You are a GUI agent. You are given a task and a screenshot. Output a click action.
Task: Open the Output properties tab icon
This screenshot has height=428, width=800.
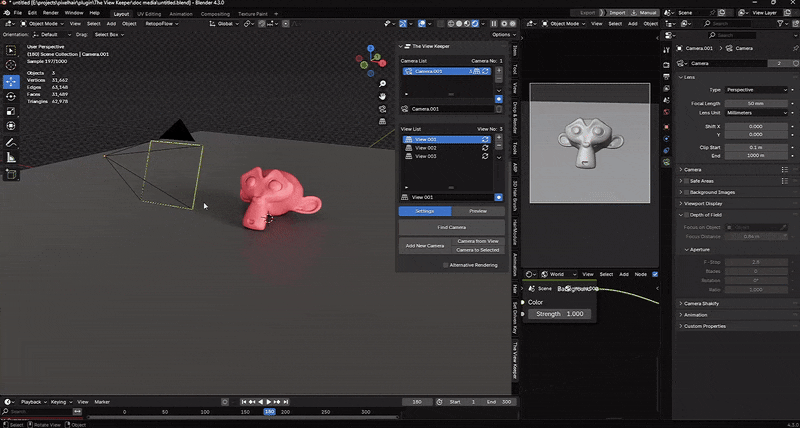[666, 77]
